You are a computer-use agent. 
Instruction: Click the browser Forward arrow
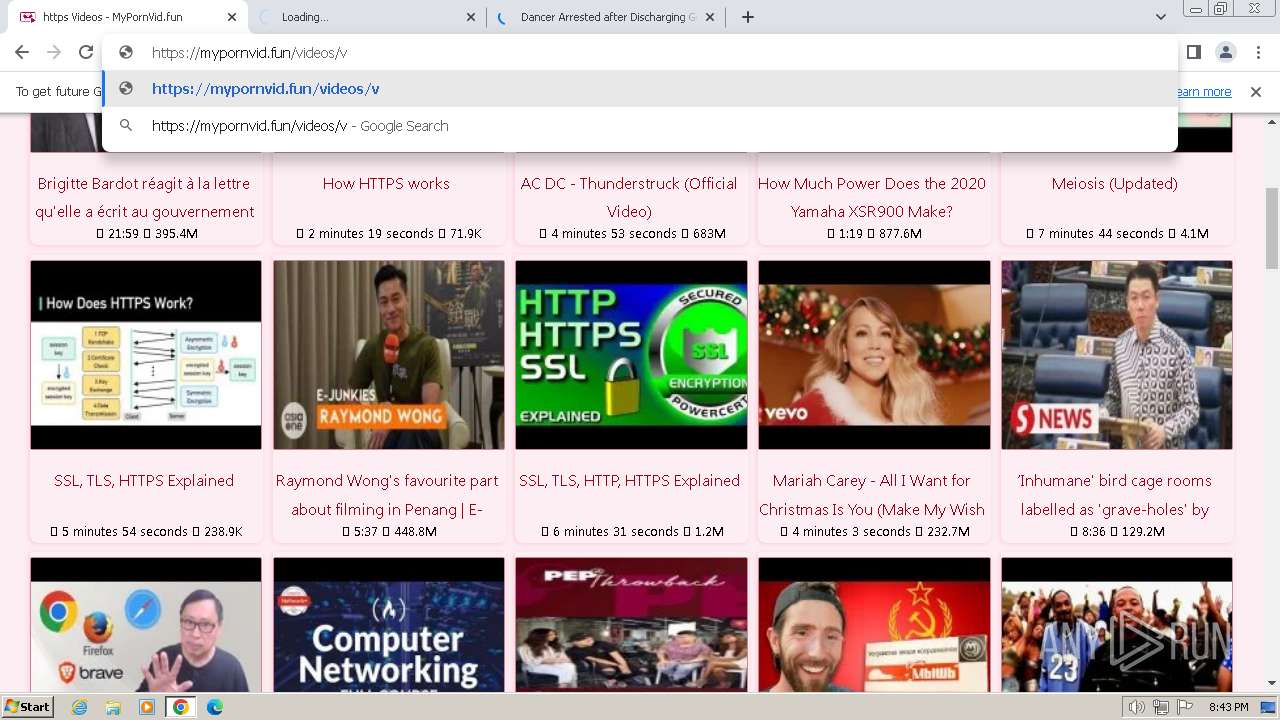click(x=54, y=52)
